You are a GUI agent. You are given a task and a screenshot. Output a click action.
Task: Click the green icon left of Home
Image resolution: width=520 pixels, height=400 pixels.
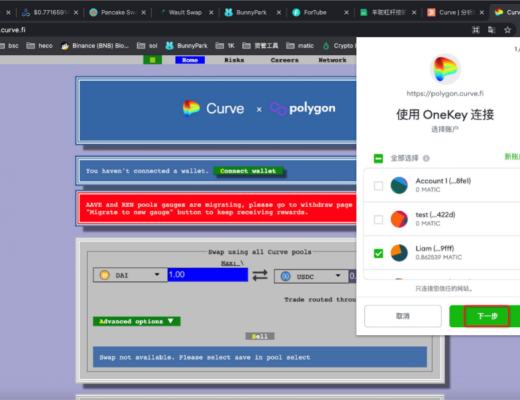(x=153, y=60)
